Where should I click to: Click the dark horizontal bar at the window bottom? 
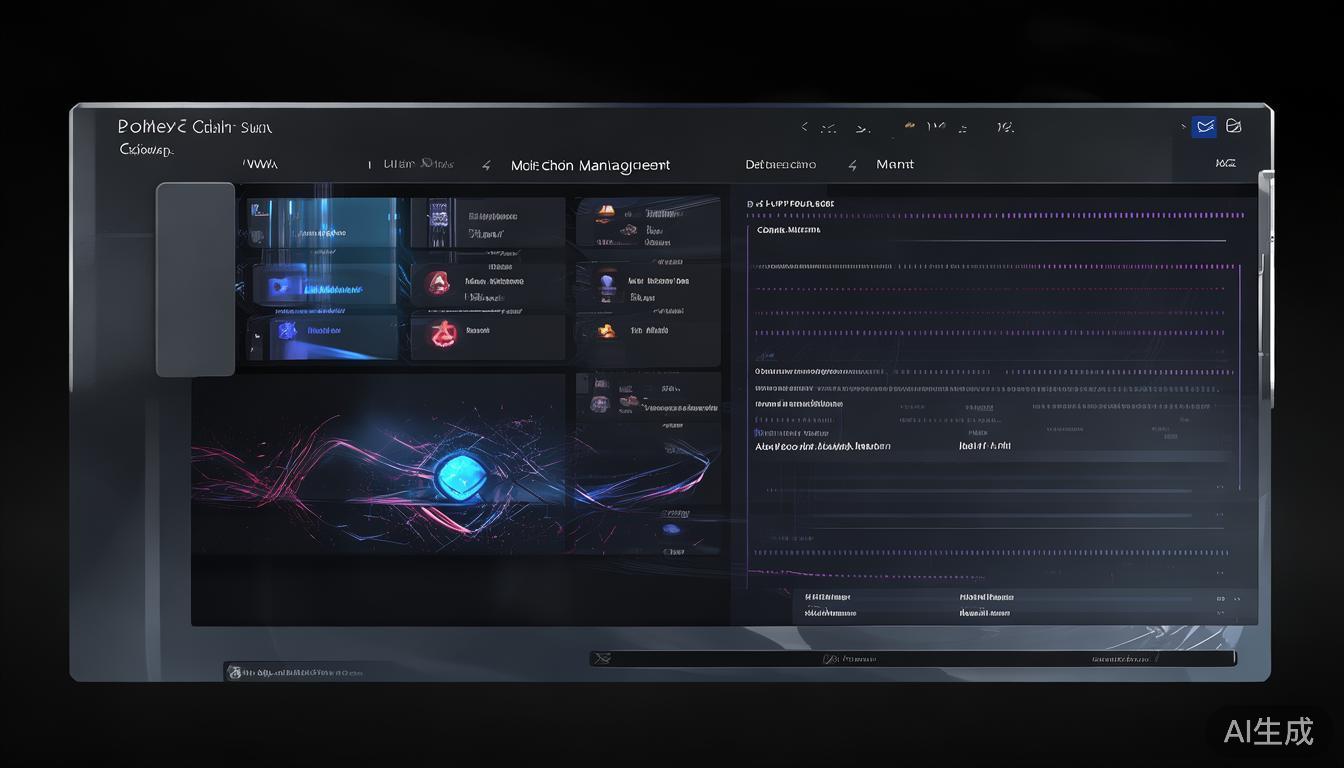point(912,659)
